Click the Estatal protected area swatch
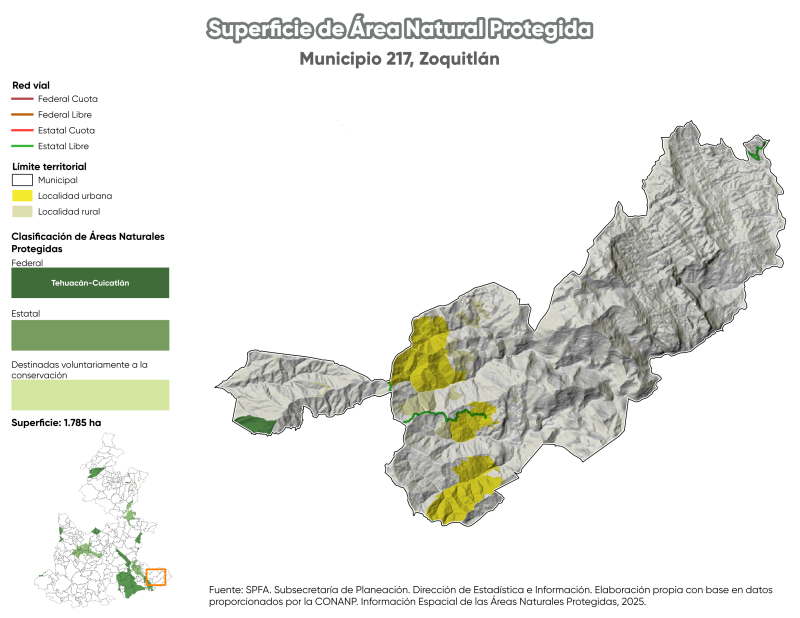This screenshot has height=618, width=800. tap(90, 335)
